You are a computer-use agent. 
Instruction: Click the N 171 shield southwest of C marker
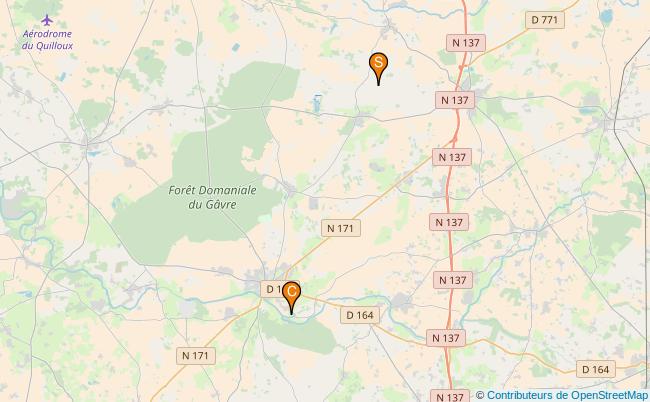(x=196, y=356)
